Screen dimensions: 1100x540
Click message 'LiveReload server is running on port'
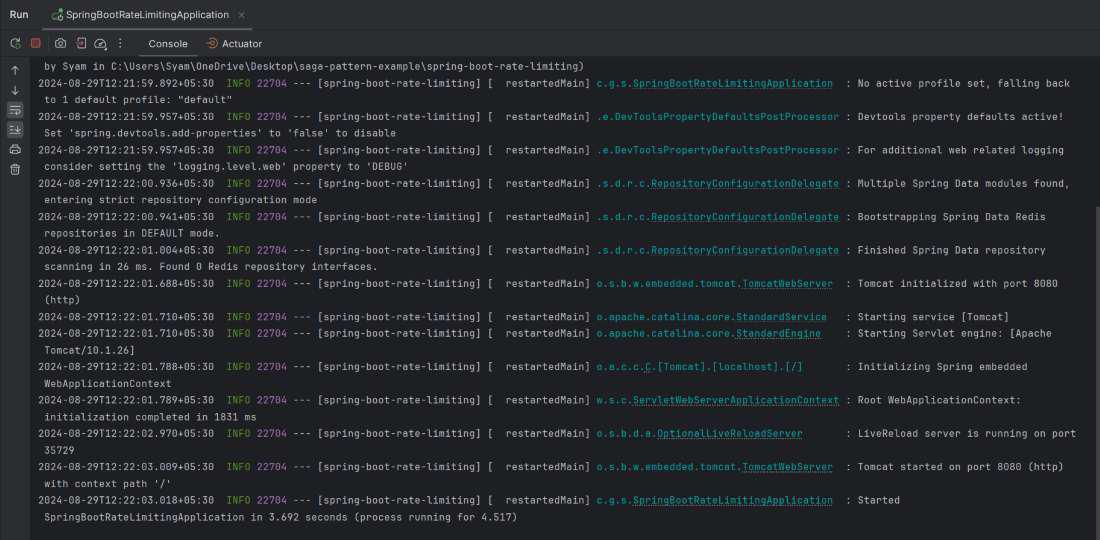(967, 433)
